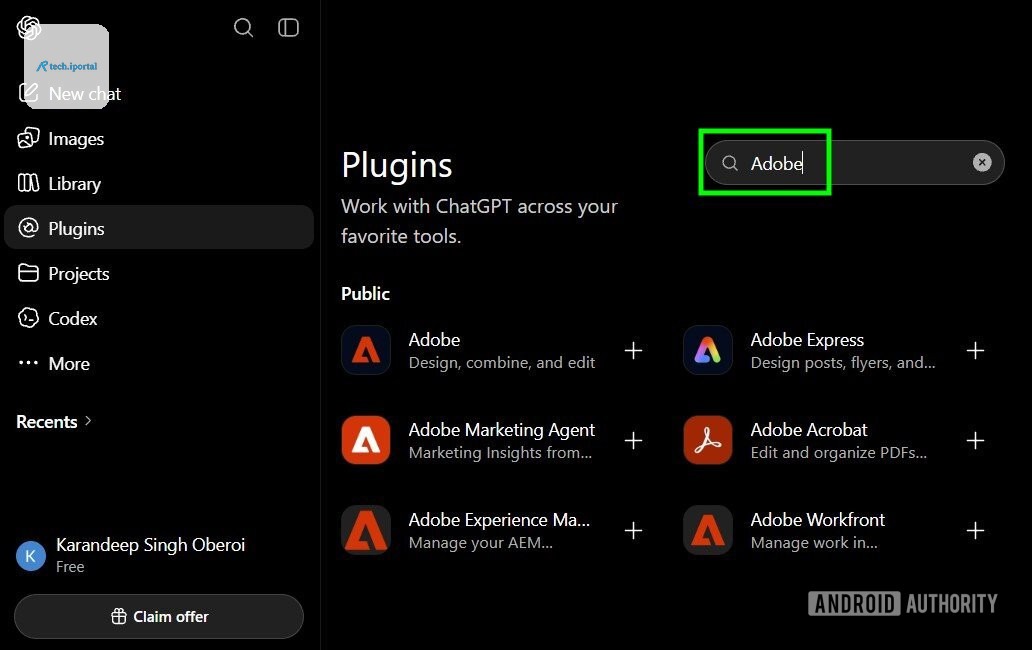Add the Adobe Experience Ma... plugin
This screenshot has width=1032, height=650.
633,530
